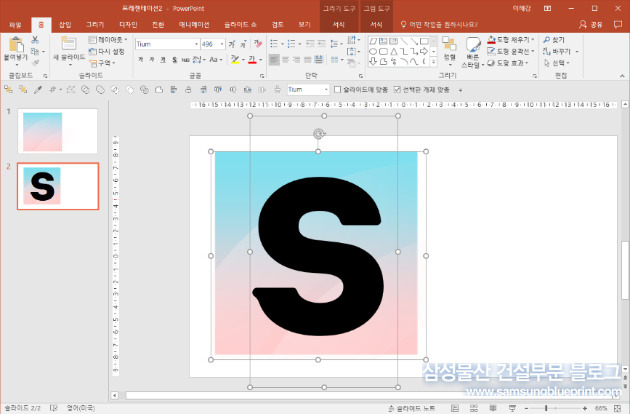The width and height of the screenshot is (630, 414).
Task: Click the numbered list icon
Action: 294,43
